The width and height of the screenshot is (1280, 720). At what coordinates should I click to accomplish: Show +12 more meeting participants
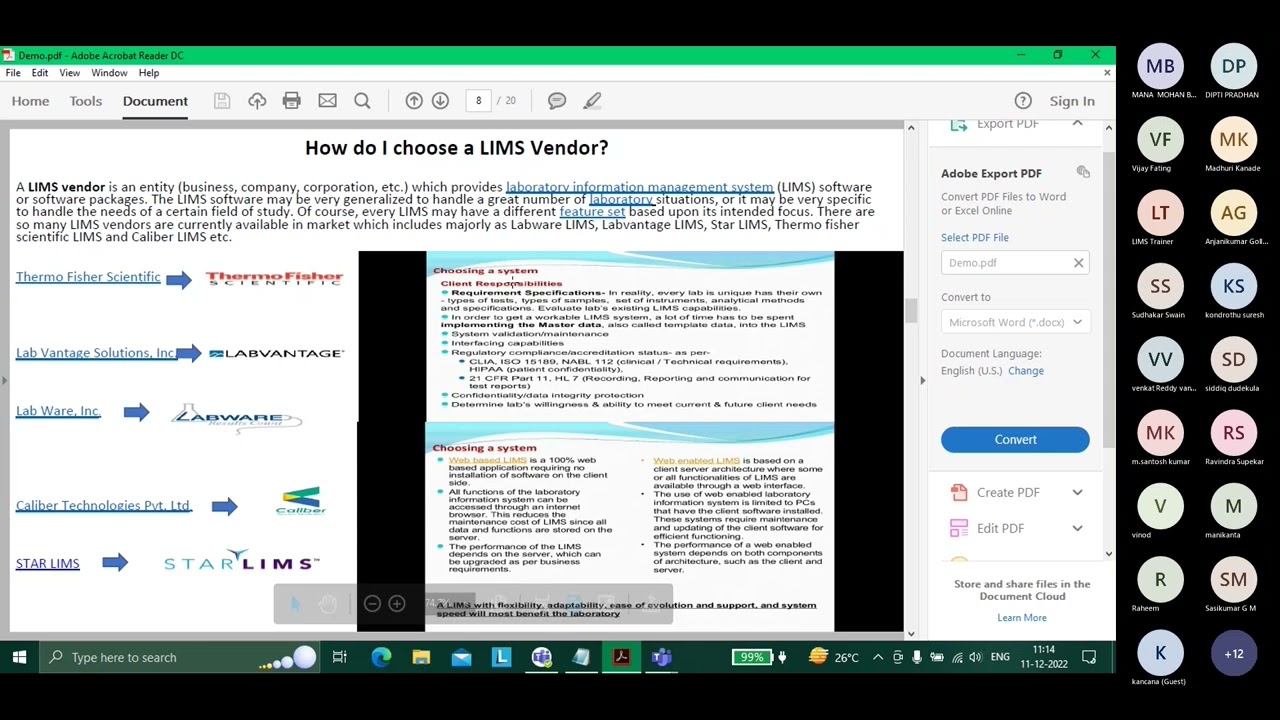coord(1233,654)
